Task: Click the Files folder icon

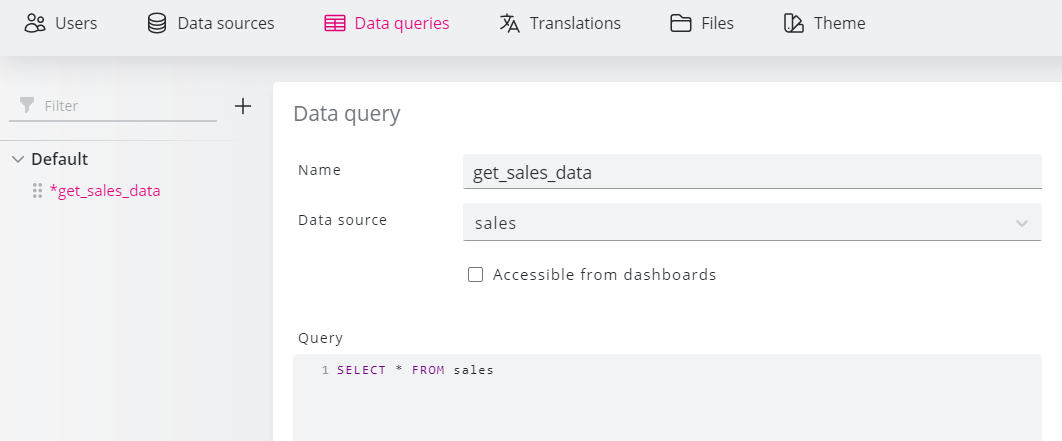Action: [681, 24]
